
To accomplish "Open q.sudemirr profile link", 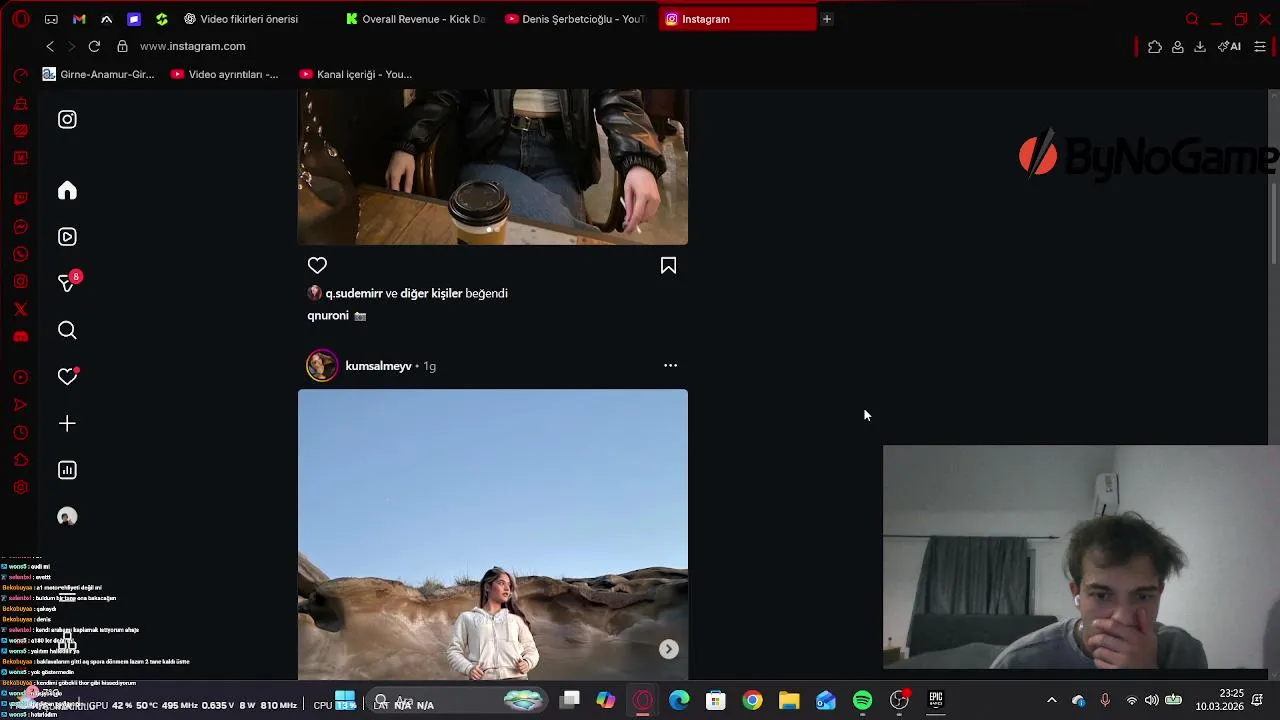I will click(x=354, y=293).
